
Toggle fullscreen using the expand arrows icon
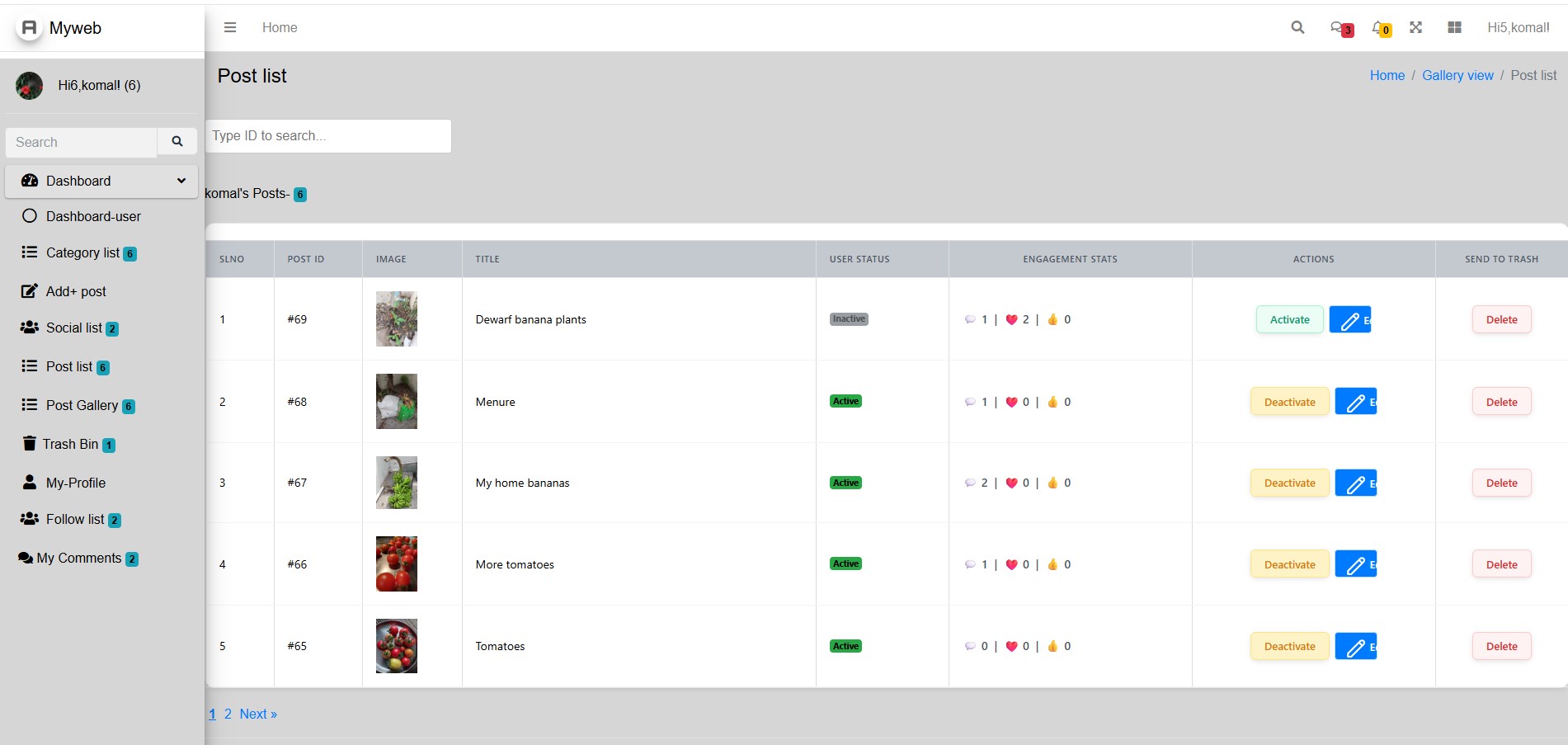[x=1415, y=27]
